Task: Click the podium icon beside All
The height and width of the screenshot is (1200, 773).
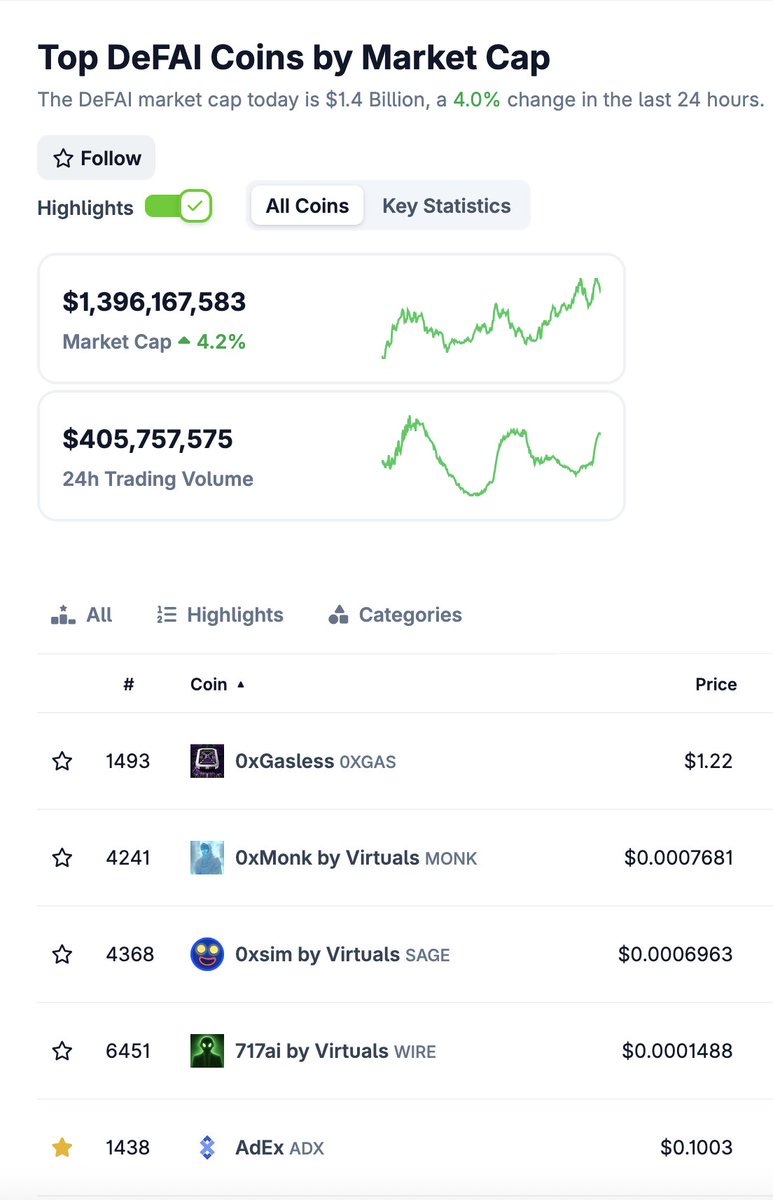Action: [63, 615]
